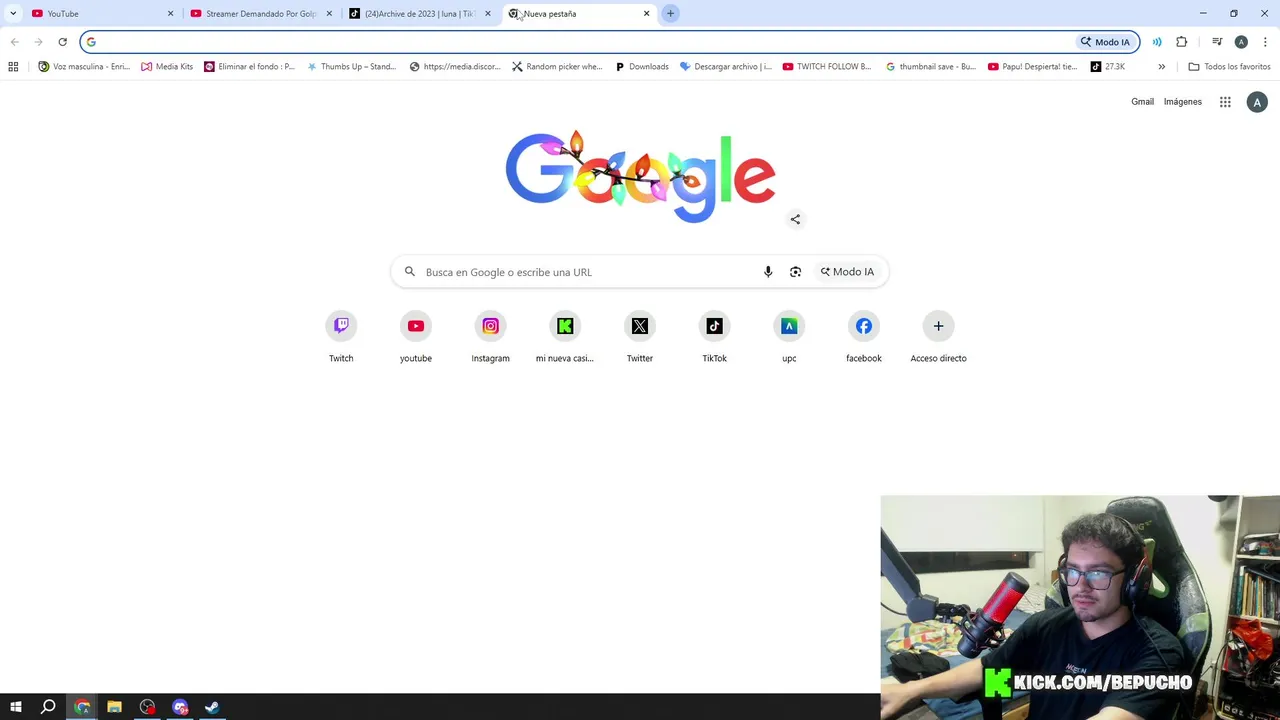Click the holiday lights Google doodle
Image resolution: width=1280 pixels, height=720 pixels.
(640, 176)
